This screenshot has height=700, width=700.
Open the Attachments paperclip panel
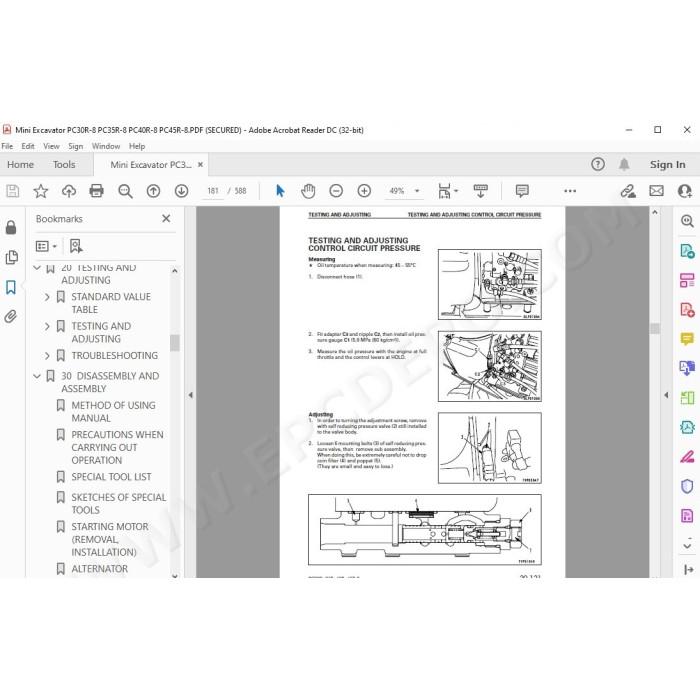click(x=11, y=317)
